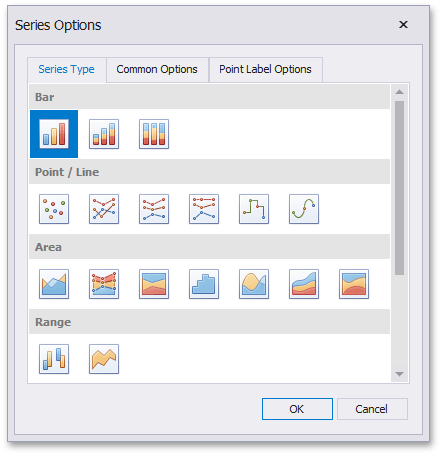443x457 pixels.
Task: Select the Range Bar series icon
Action: pyautogui.click(x=54, y=359)
